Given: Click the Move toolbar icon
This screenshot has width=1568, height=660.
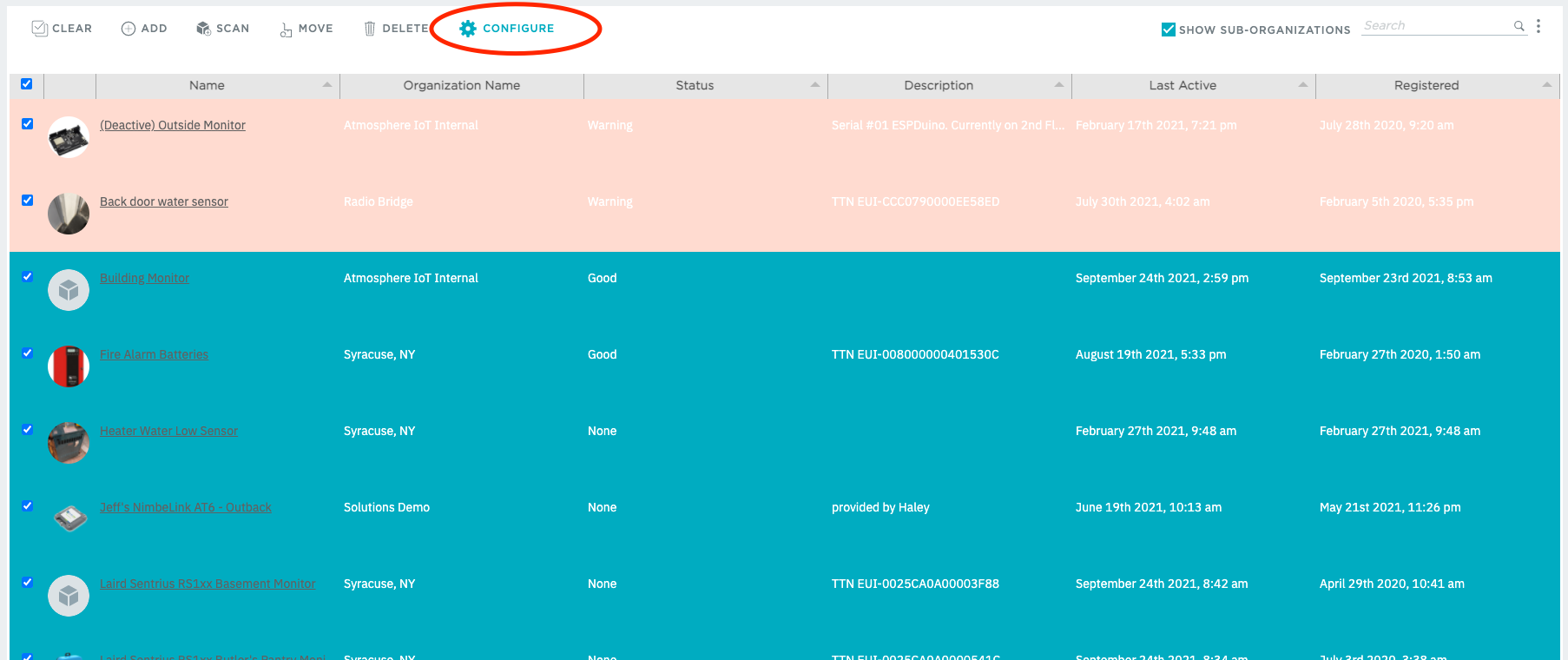Looking at the screenshot, I should tap(286, 30).
